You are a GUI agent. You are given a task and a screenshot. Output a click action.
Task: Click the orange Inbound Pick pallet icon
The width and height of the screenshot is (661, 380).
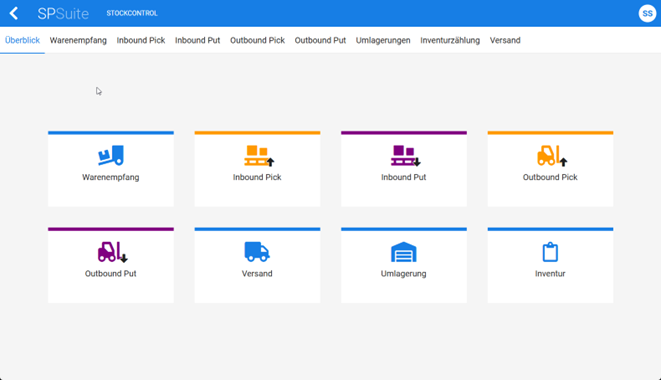pyautogui.click(x=259, y=156)
